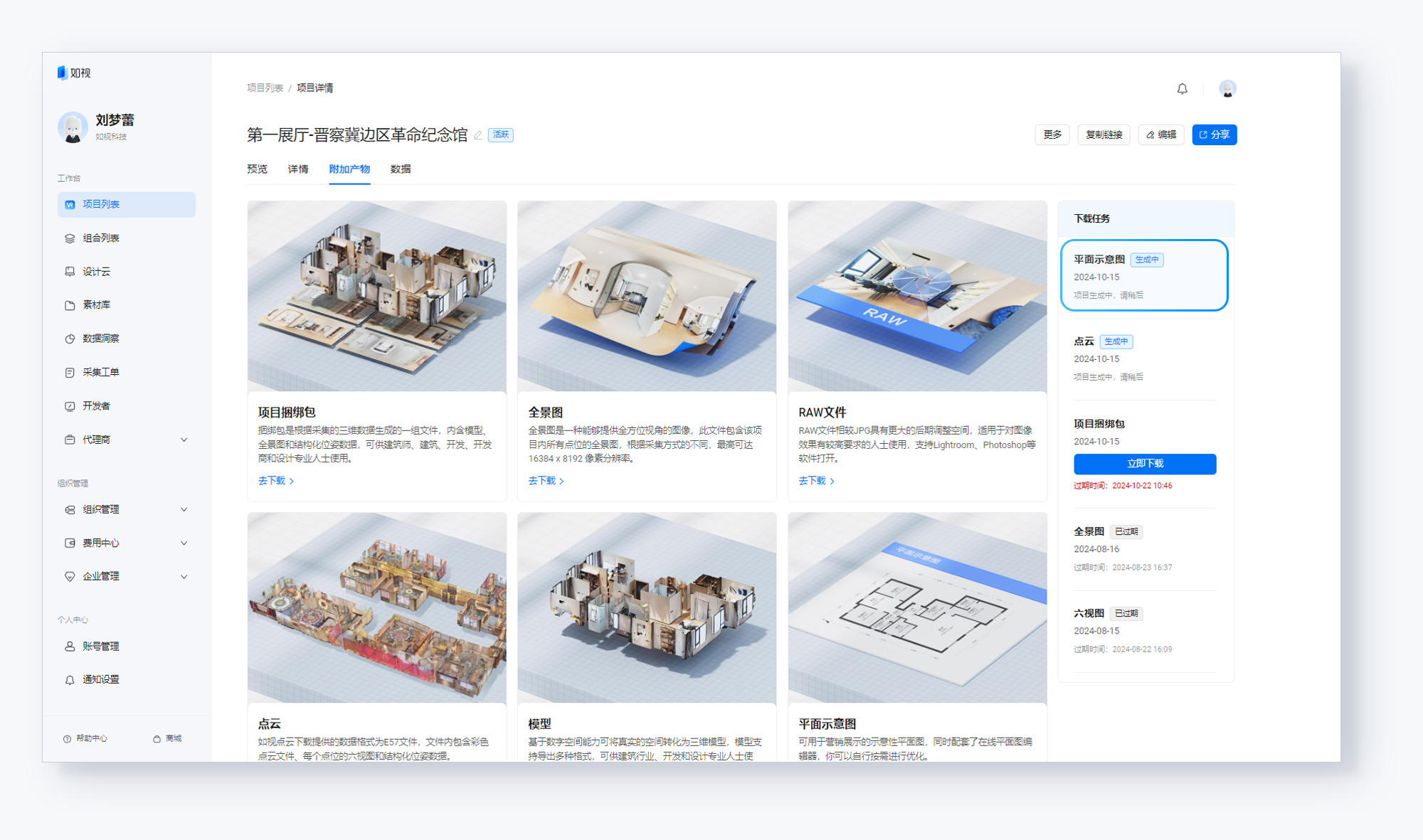The height and width of the screenshot is (840, 1423).
Task: Open the 点云 card image
Action: coord(377,607)
